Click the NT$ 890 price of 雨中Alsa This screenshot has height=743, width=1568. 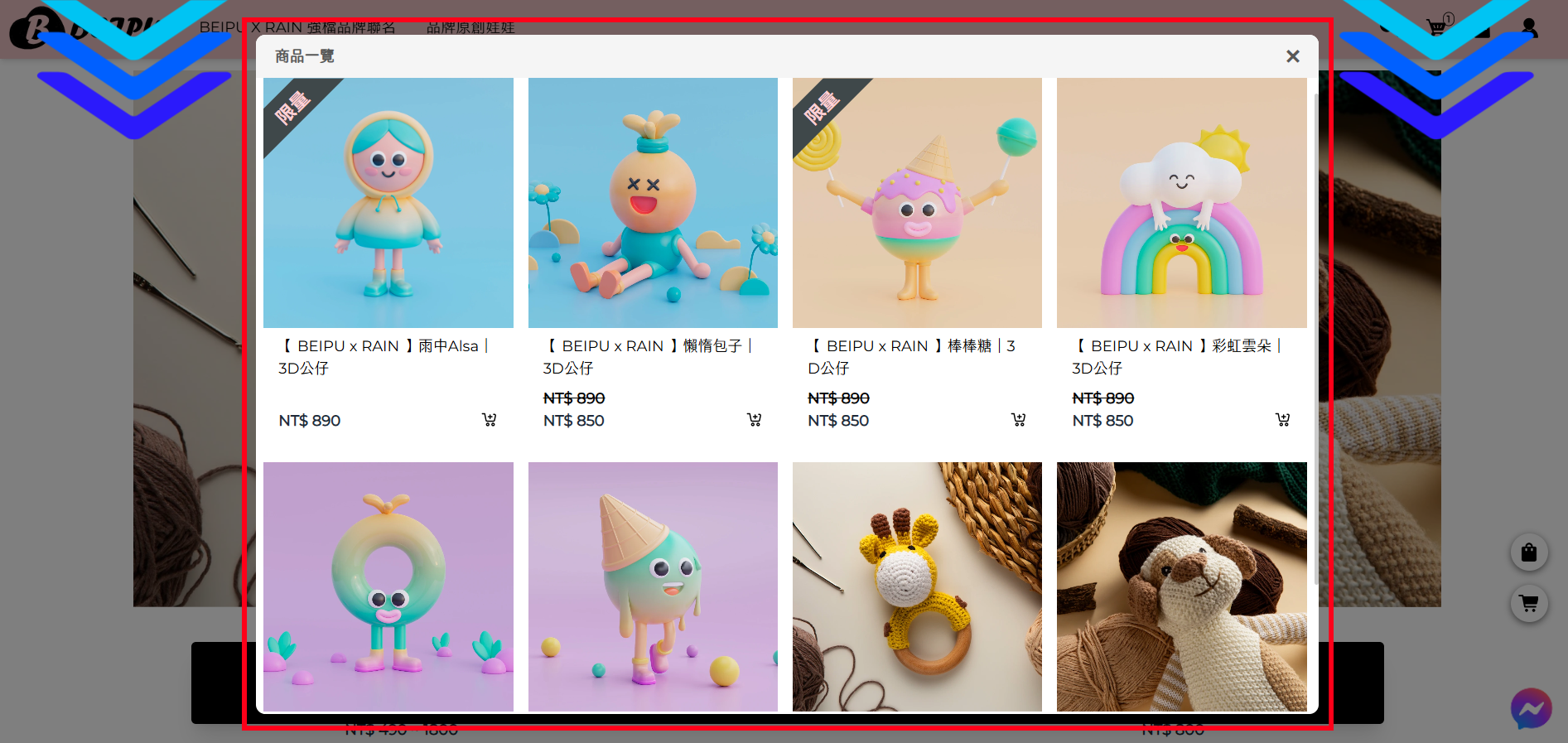310,420
